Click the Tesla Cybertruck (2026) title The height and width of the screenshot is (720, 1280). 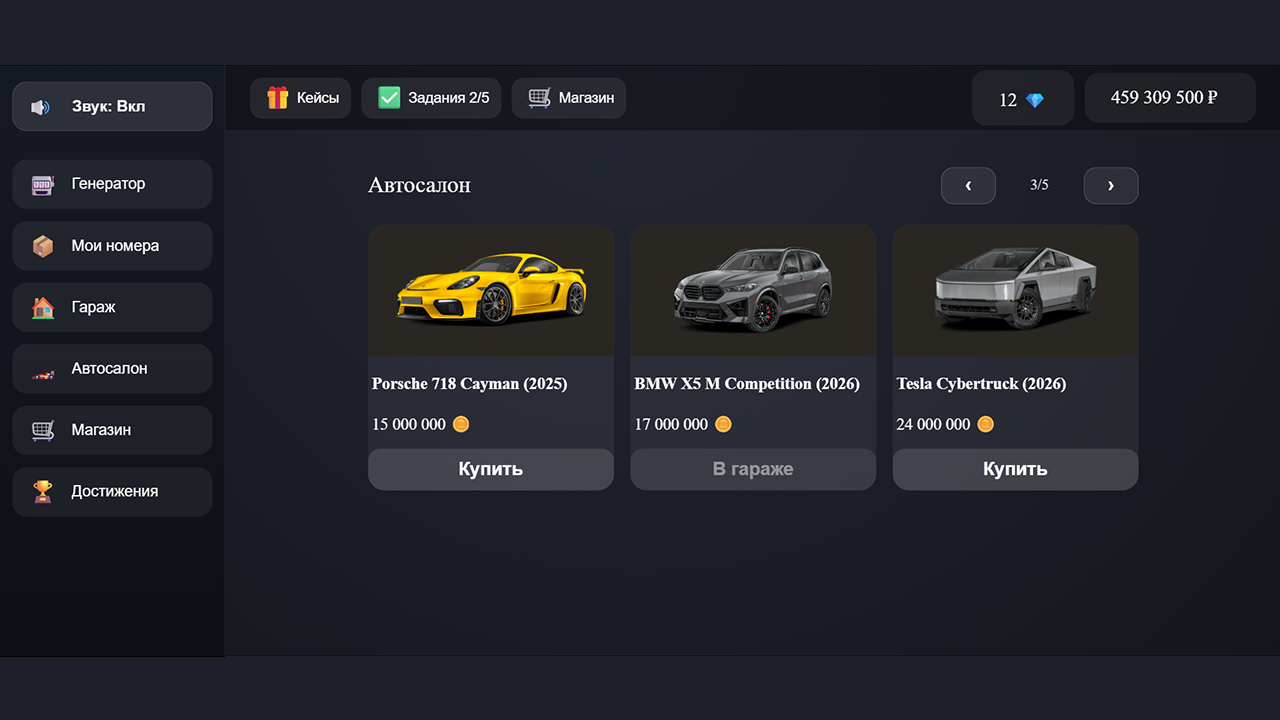point(981,384)
